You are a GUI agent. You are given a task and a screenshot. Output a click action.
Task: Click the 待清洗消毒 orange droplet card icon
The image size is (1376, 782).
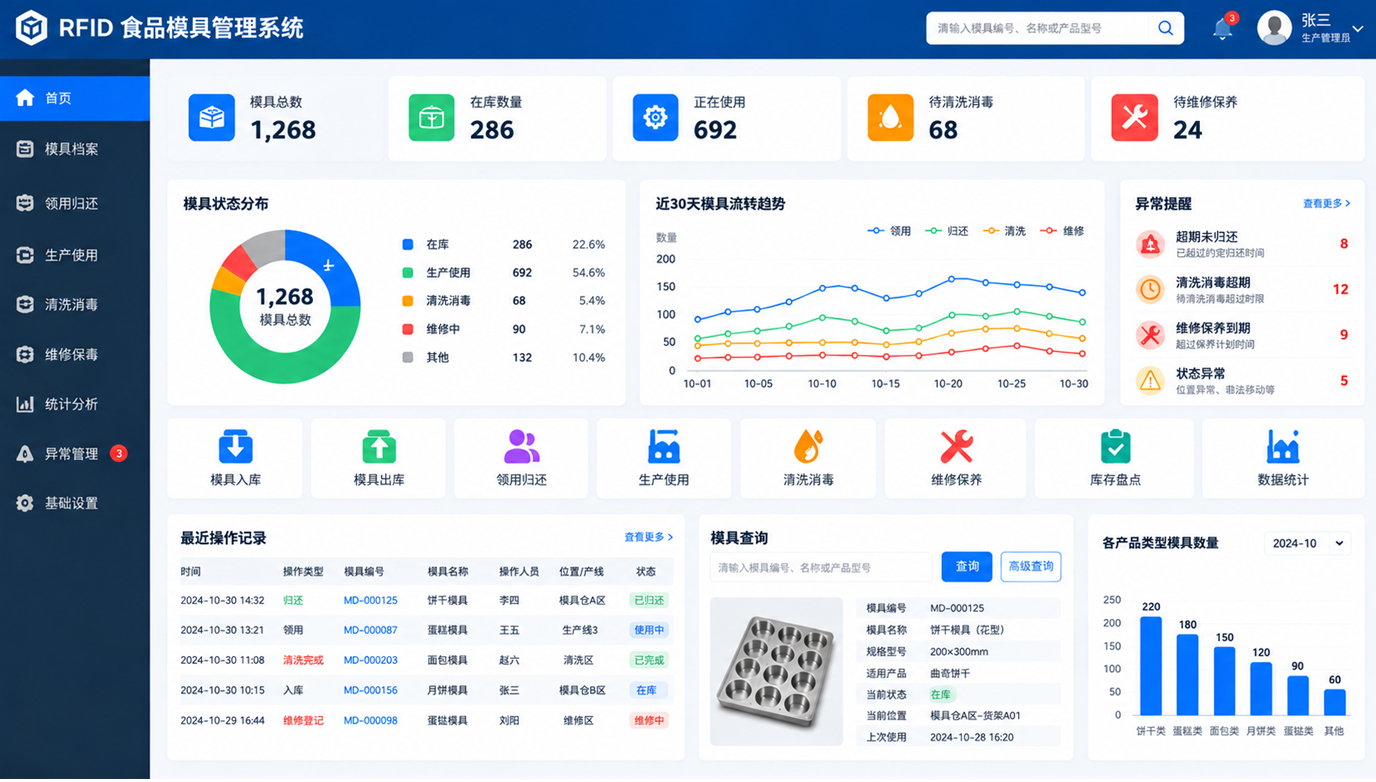pos(890,117)
